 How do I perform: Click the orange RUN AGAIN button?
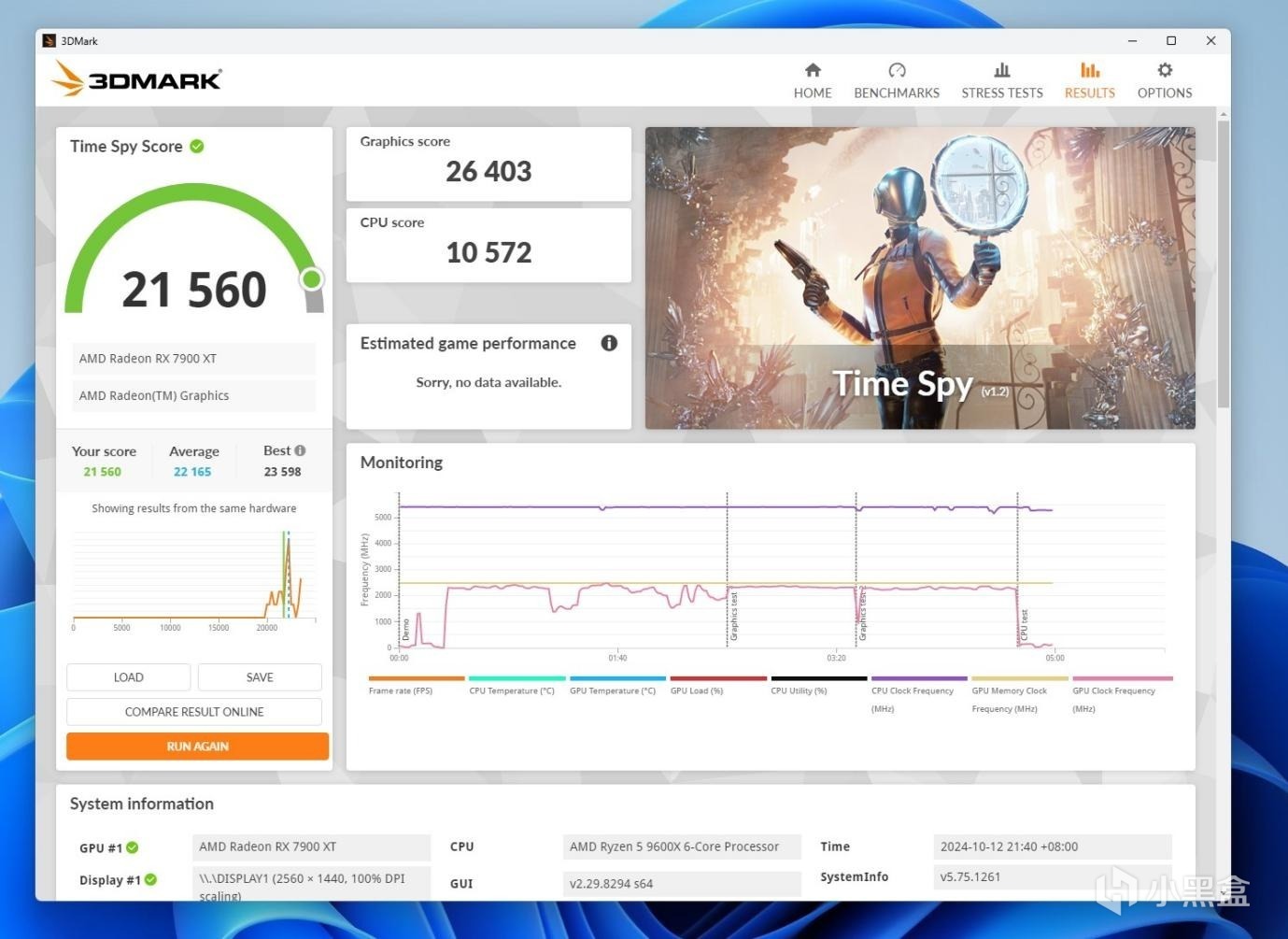(x=197, y=747)
